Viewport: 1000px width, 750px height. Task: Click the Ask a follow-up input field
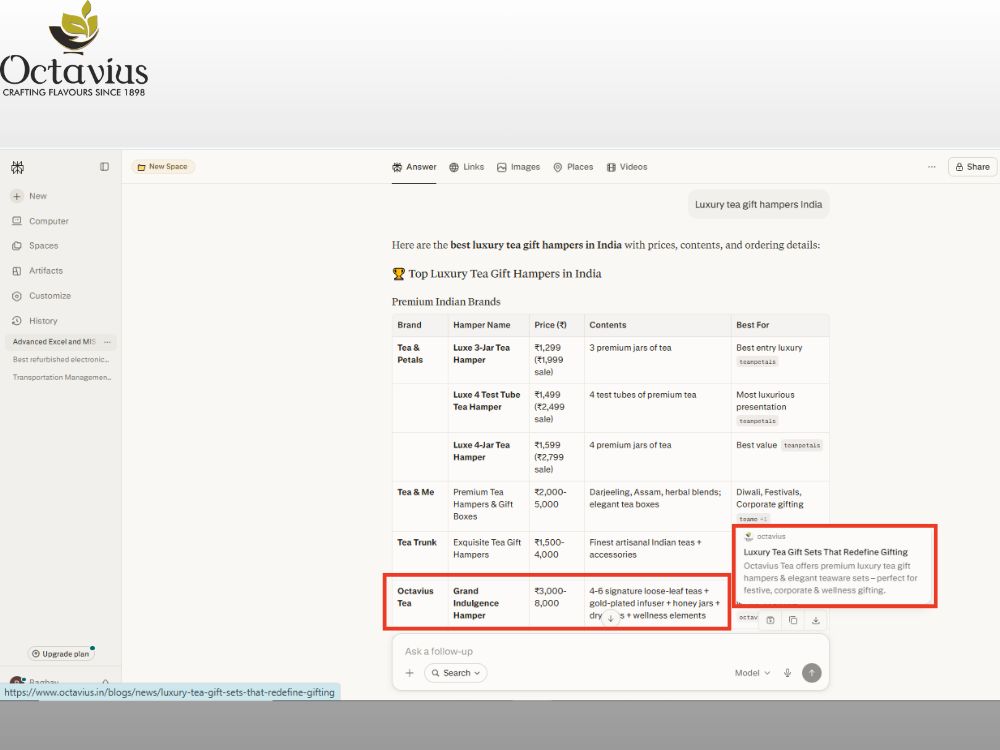(610, 651)
